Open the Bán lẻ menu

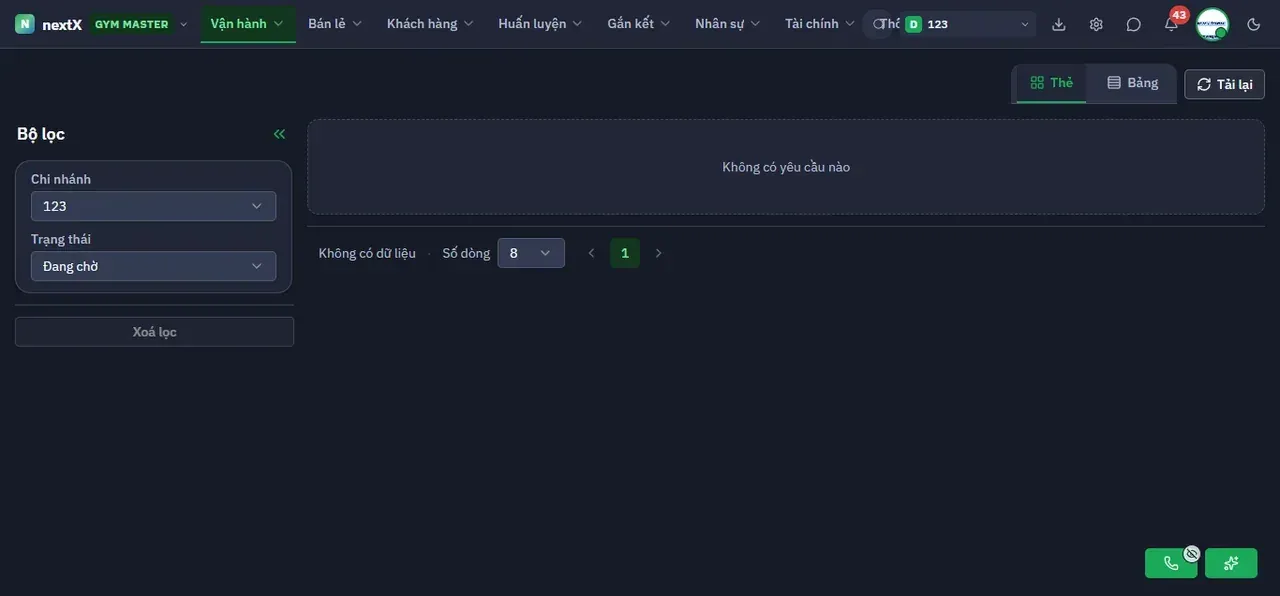[335, 24]
